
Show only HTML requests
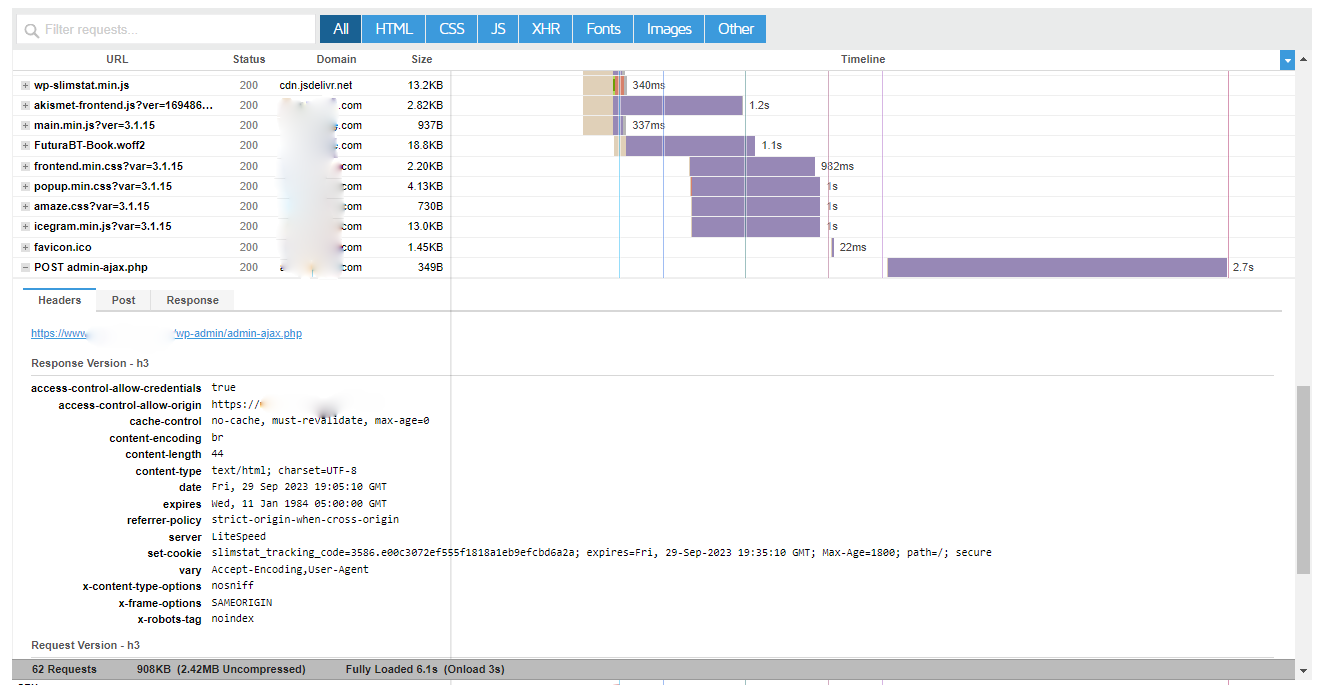(x=393, y=29)
